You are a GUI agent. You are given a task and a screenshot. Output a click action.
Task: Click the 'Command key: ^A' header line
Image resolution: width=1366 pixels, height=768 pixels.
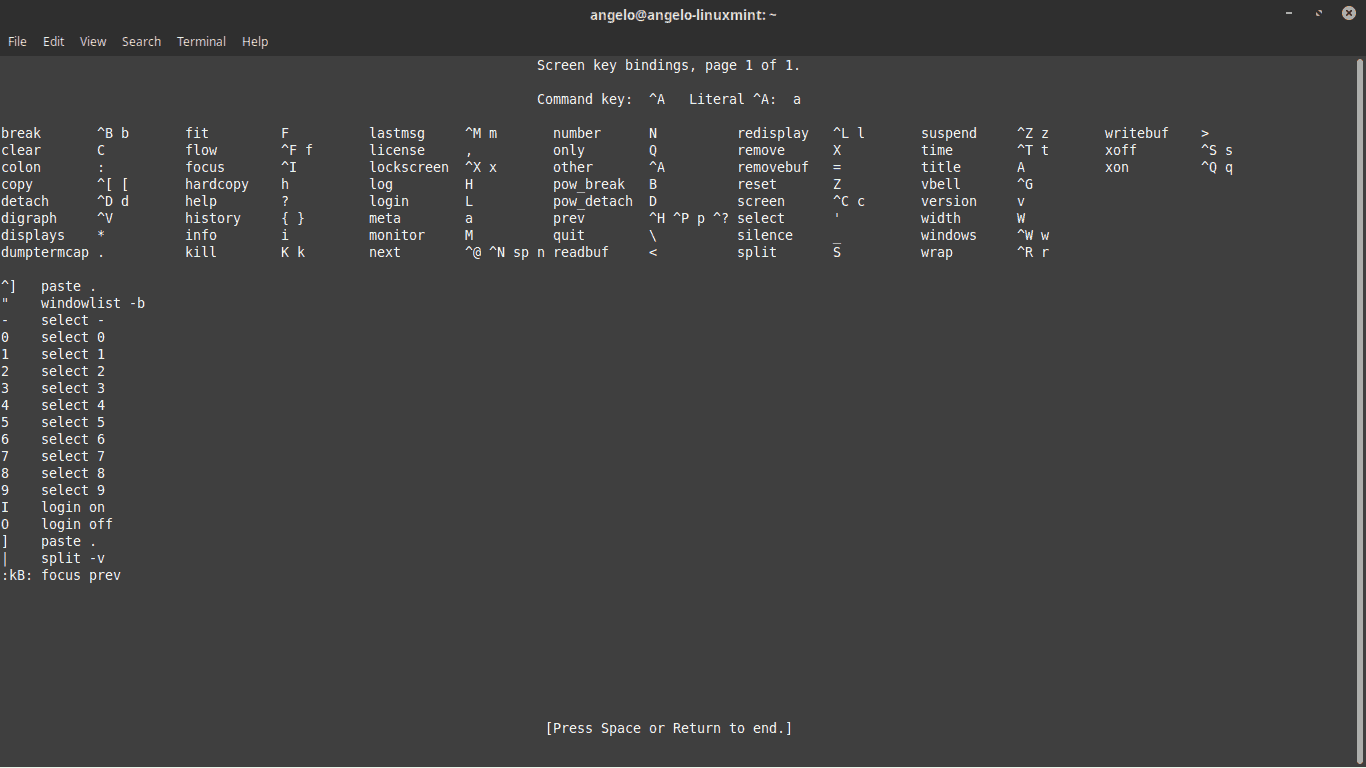(600, 99)
